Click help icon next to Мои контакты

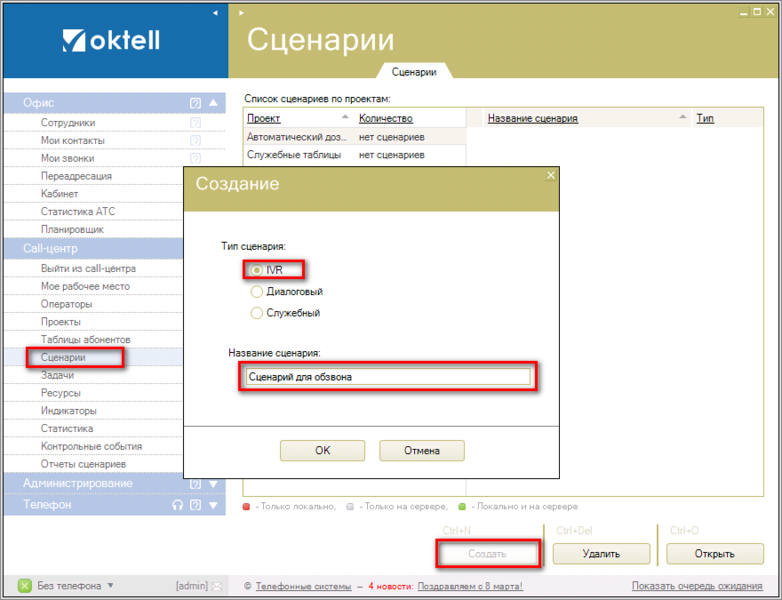(196, 141)
